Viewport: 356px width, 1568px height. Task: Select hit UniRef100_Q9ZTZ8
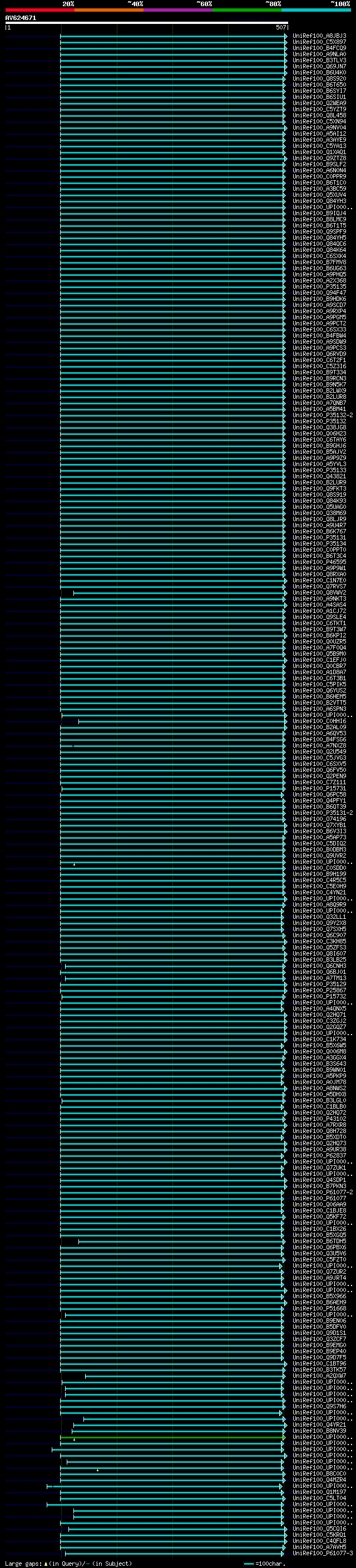tap(319, 159)
